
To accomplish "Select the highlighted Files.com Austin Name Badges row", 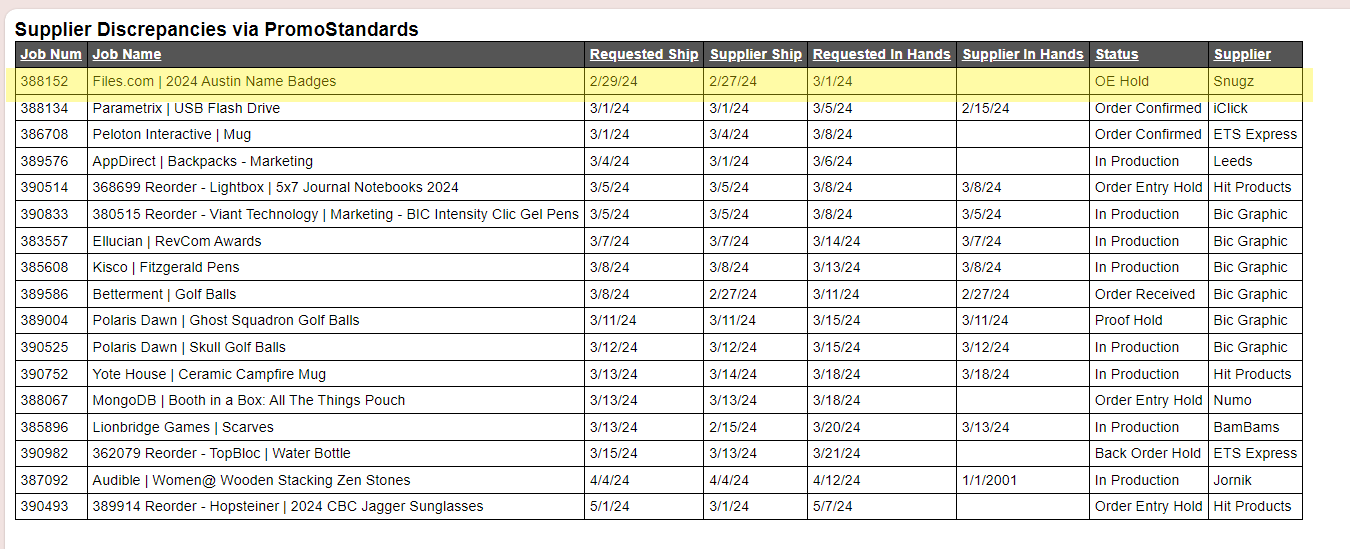I will (214, 82).
